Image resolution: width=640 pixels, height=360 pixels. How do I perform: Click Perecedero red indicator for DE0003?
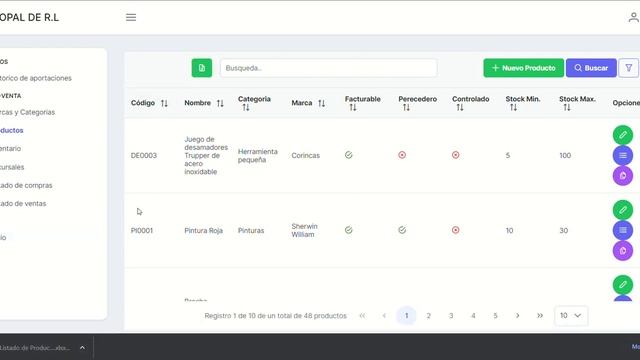point(402,155)
